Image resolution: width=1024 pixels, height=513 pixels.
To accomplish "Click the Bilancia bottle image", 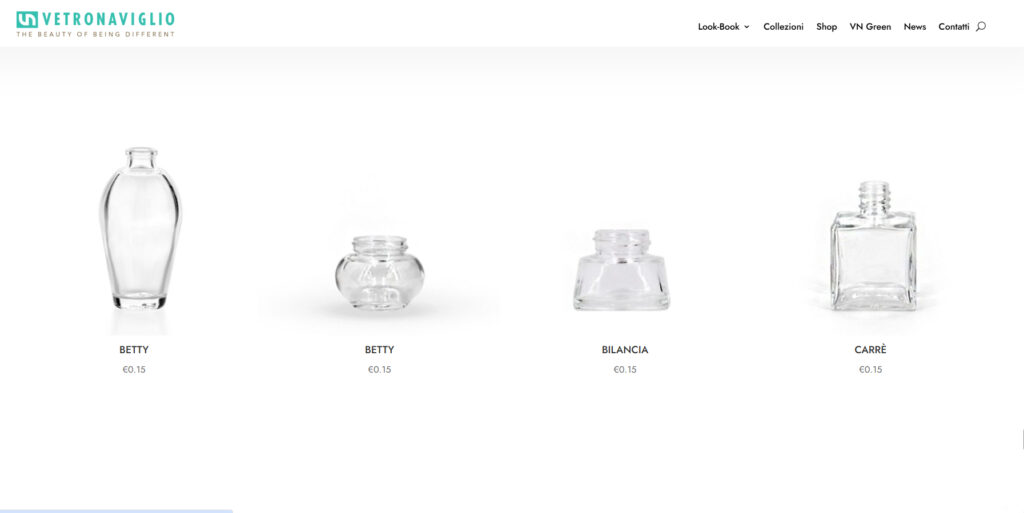I will coord(621,270).
